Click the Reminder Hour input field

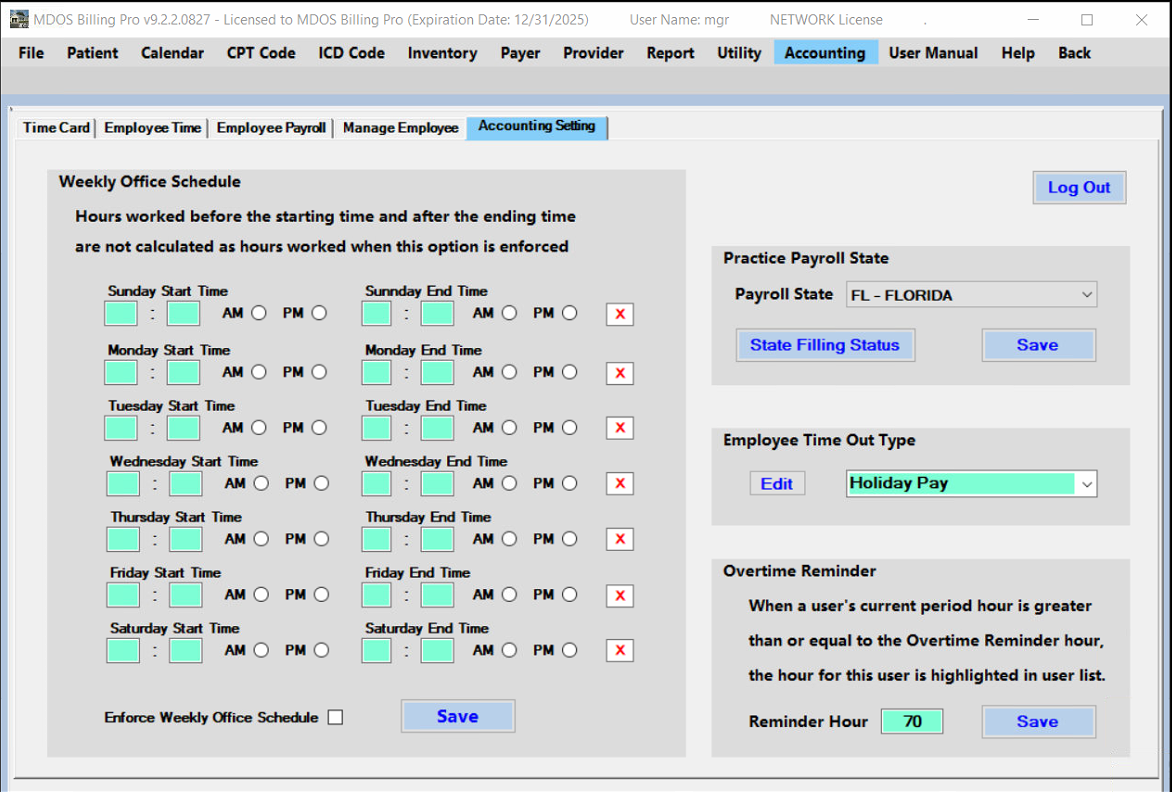pos(911,721)
